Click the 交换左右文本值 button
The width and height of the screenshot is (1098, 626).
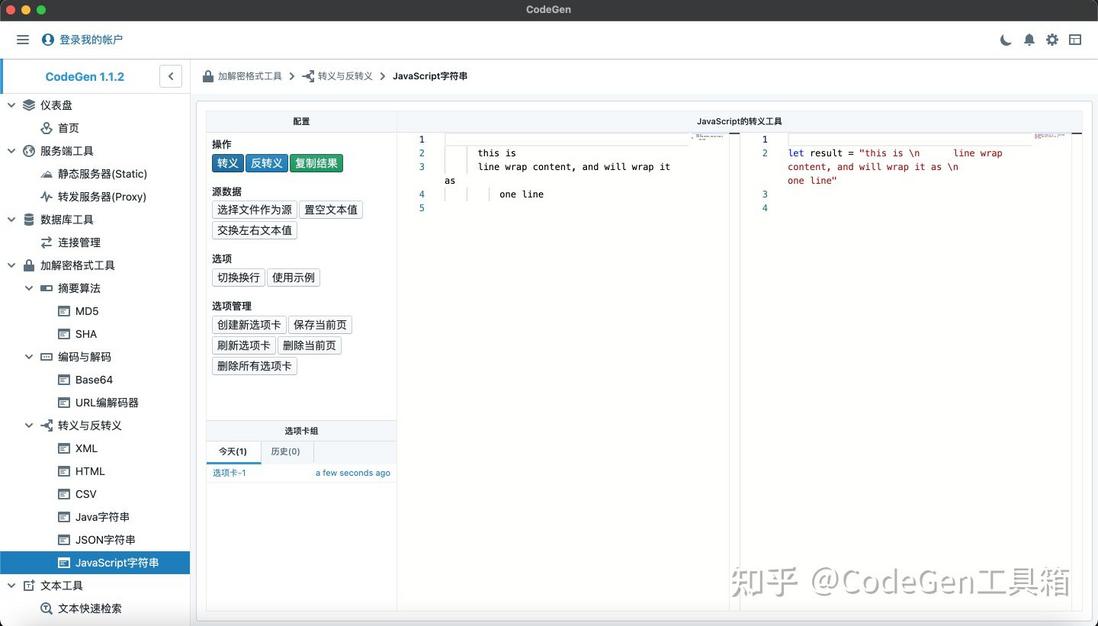pyautogui.click(x=254, y=230)
